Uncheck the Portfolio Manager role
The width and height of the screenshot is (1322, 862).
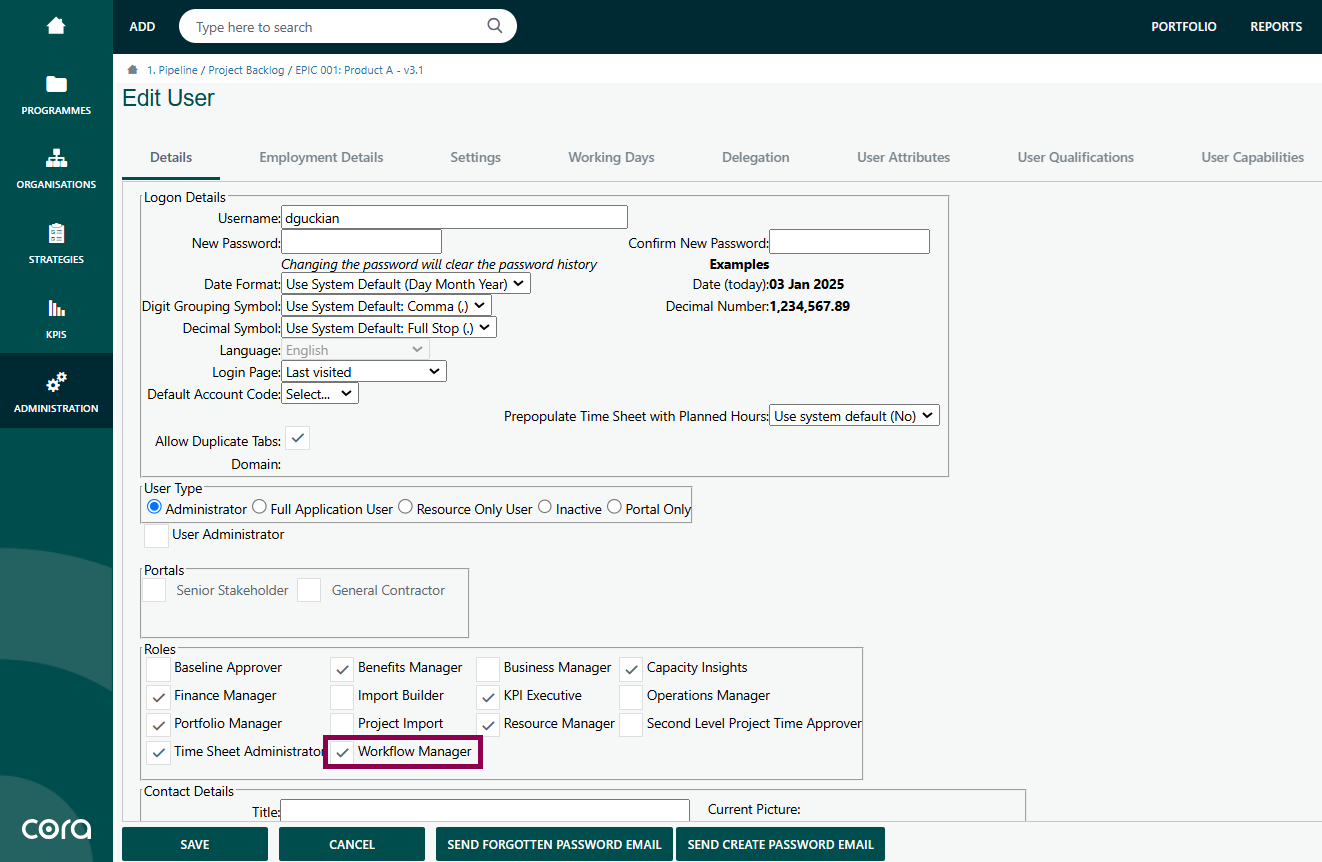158,725
